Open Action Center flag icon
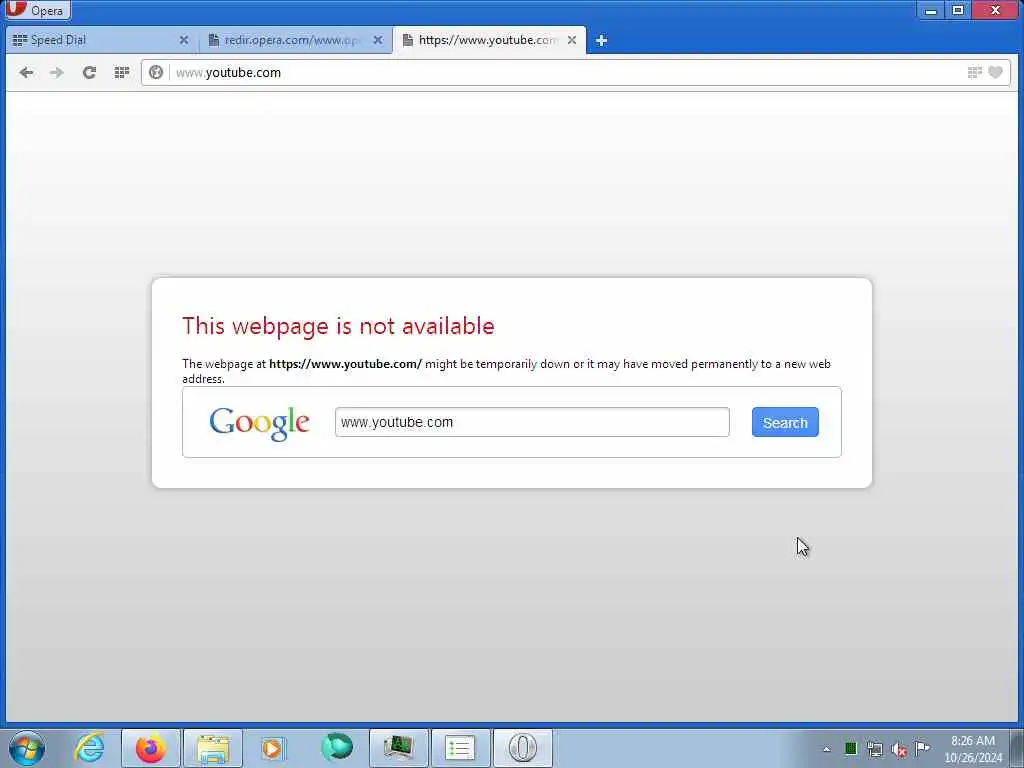Viewport: 1024px width, 768px height. (x=922, y=748)
